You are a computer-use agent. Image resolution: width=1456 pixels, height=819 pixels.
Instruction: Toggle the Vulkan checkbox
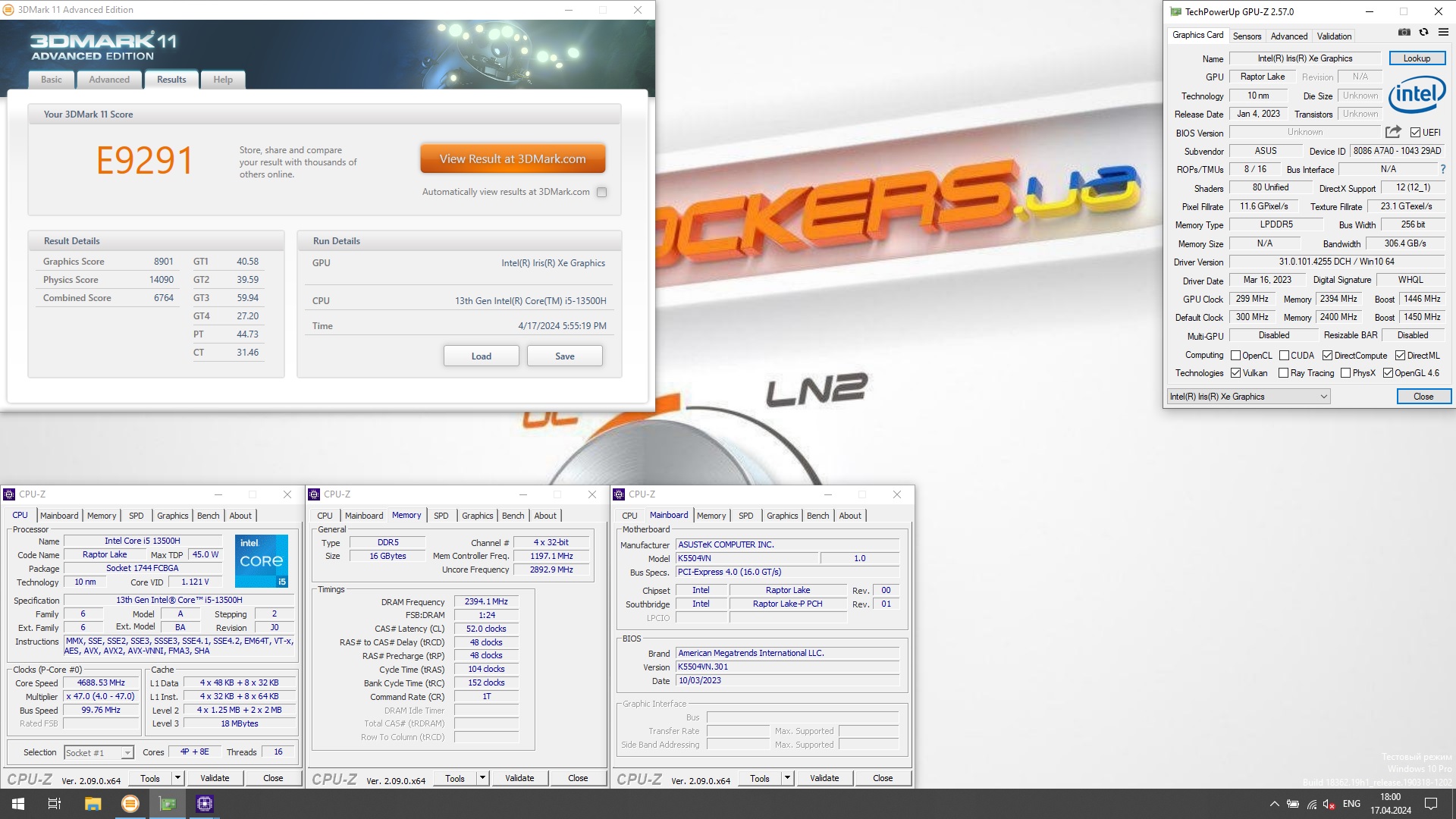(x=1235, y=373)
